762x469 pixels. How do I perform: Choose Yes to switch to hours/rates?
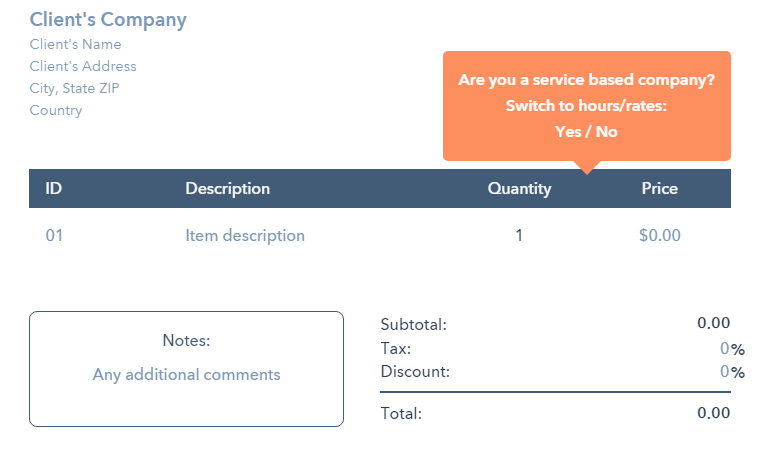(x=568, y=132)
